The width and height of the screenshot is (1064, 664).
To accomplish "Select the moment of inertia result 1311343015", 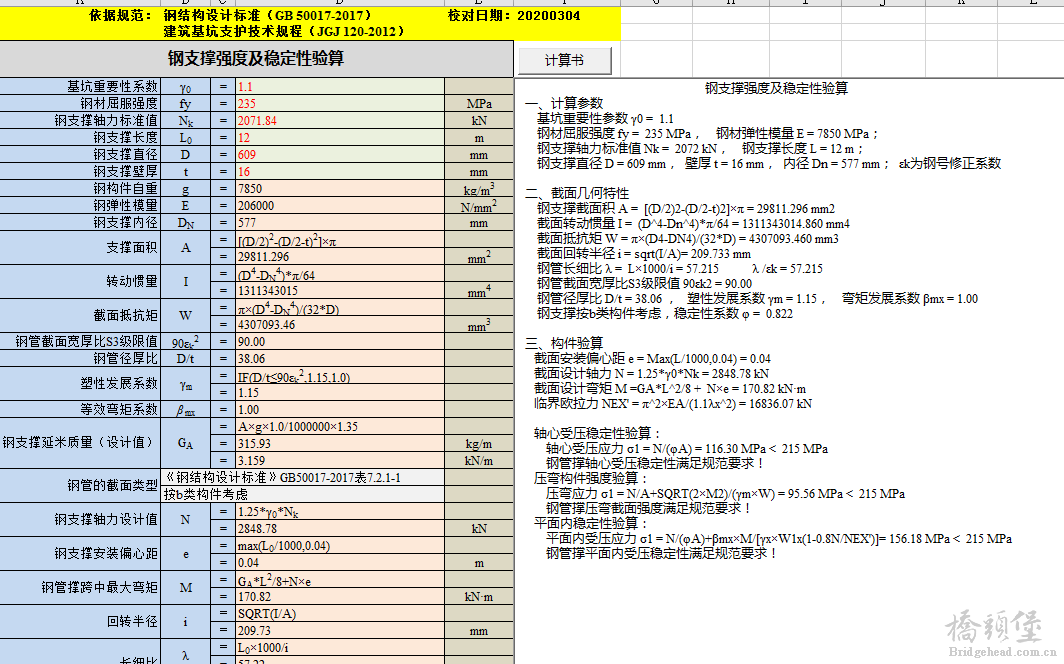I will (340, 291).
